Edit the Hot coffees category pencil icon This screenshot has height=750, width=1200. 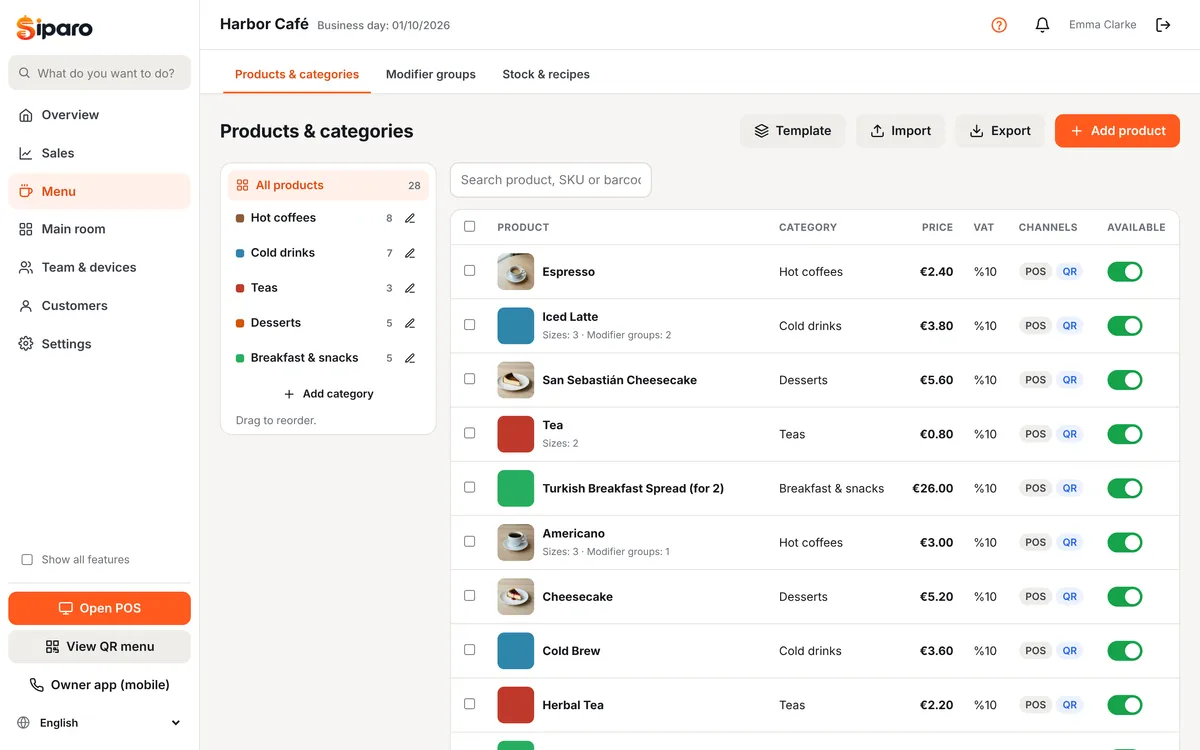click(410, 218)
